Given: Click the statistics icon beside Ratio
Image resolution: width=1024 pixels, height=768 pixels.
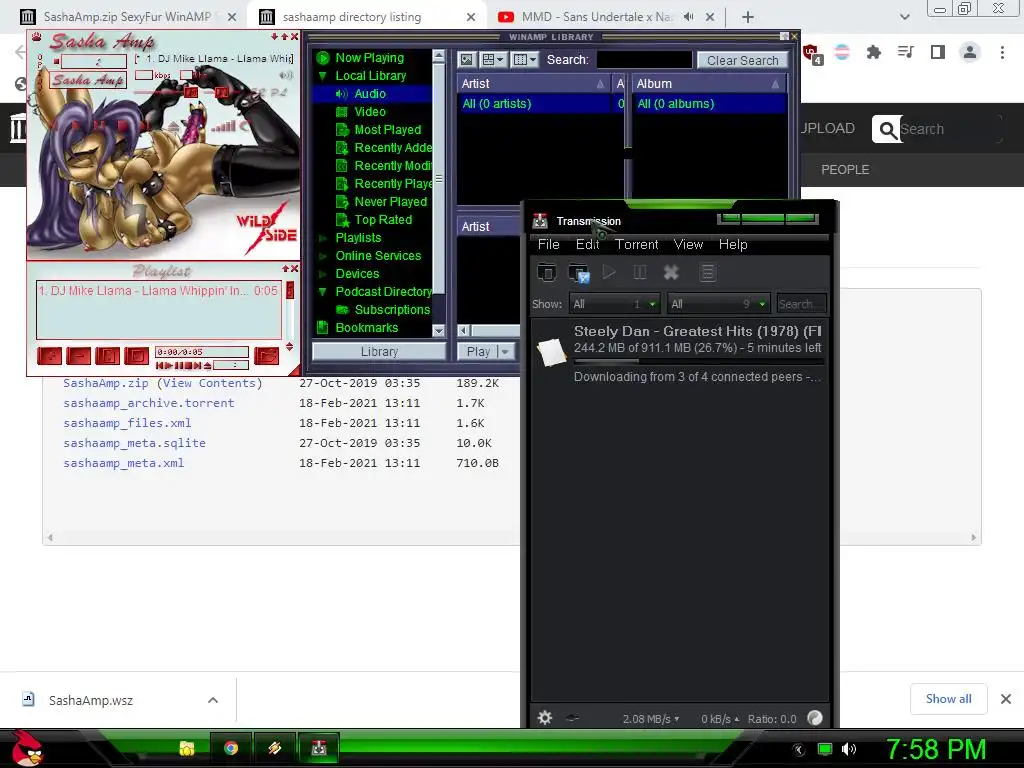Looking at the screenshot, I should 814,718.
